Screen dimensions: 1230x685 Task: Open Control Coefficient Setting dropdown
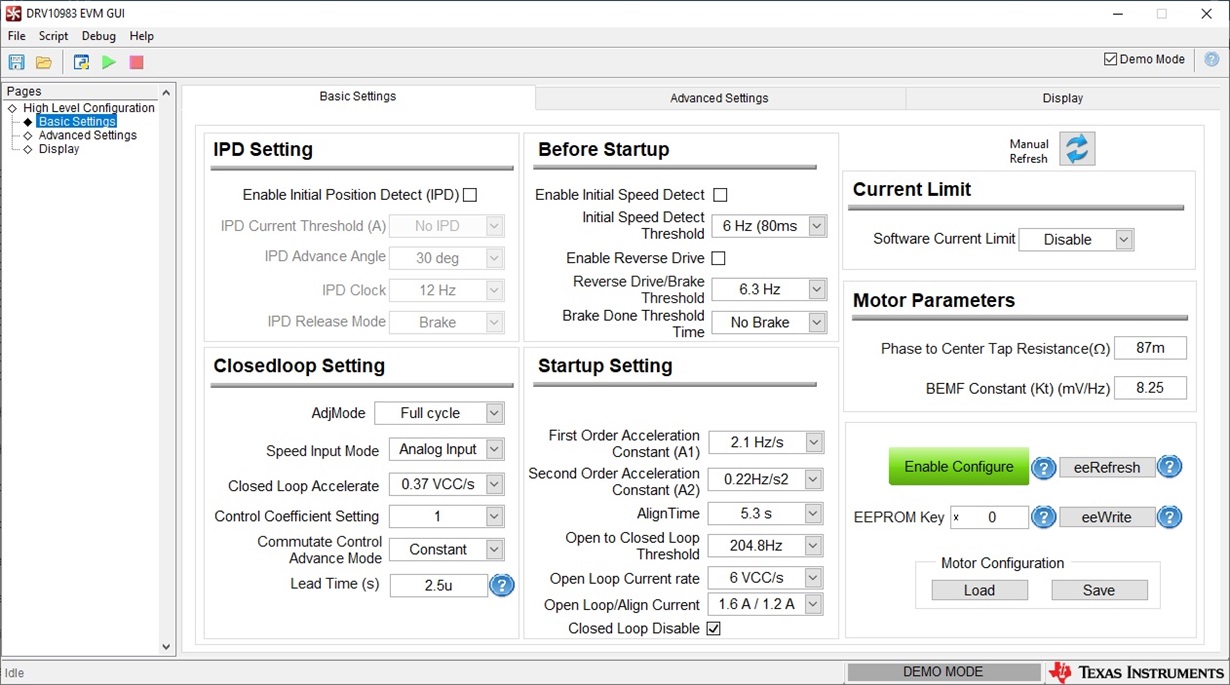[446, 516]
